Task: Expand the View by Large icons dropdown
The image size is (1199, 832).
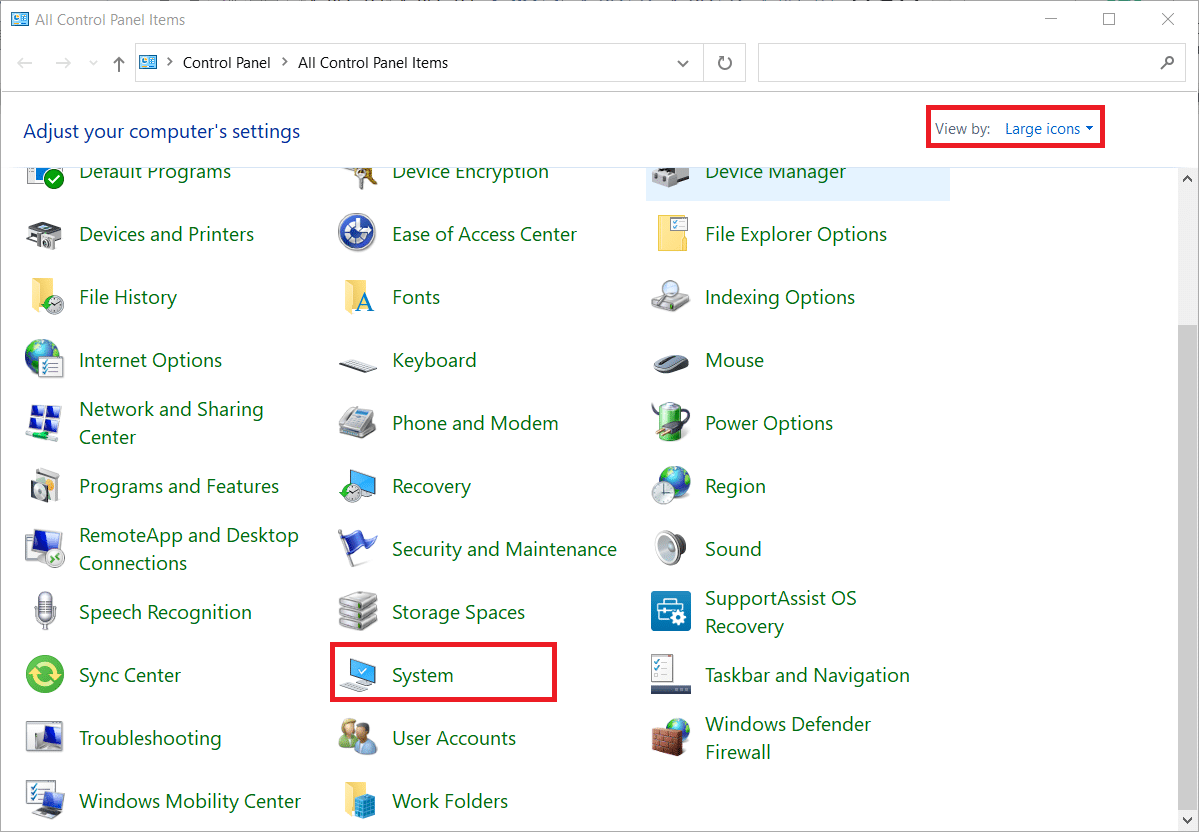Action: 1048,129
